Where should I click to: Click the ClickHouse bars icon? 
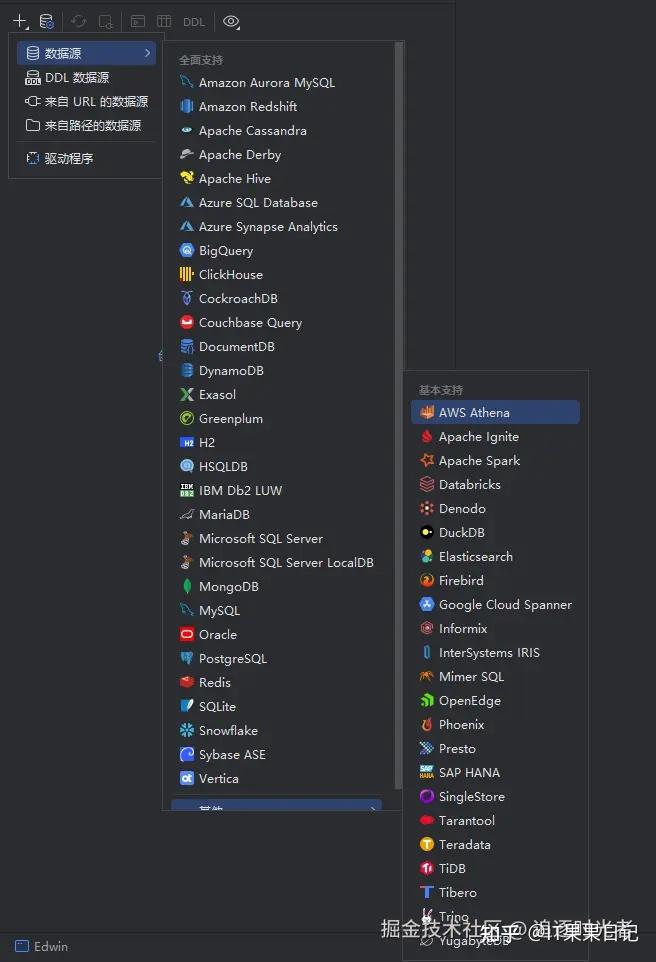pyautogui.click(x=187, y=274)
